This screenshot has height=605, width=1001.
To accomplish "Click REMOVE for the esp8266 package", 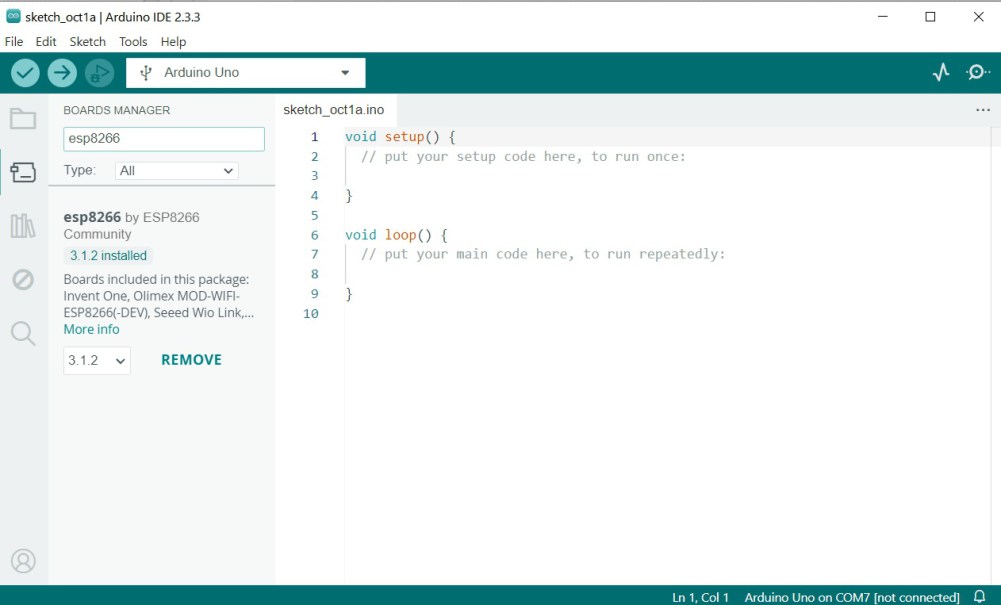I will pos(192,360).
